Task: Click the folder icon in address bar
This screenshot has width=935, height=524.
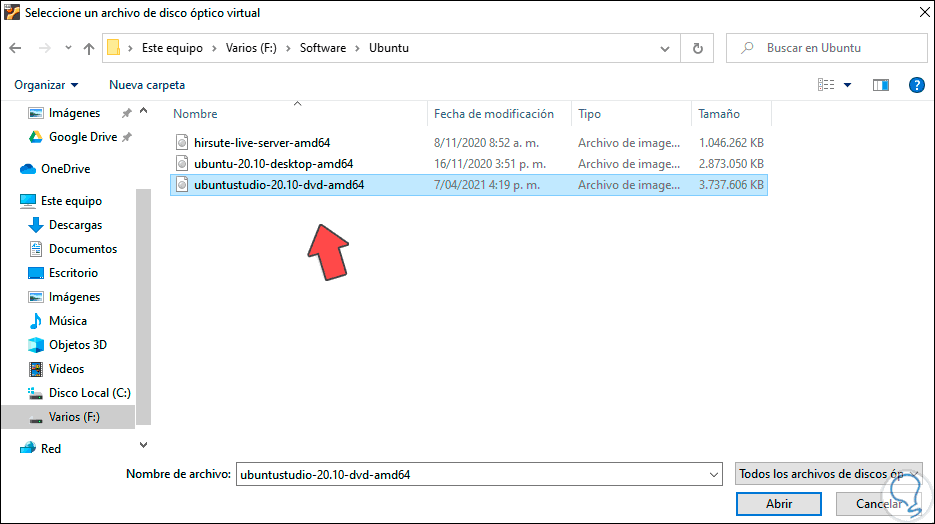Action: pyautogui.click(x=113, y=48)
